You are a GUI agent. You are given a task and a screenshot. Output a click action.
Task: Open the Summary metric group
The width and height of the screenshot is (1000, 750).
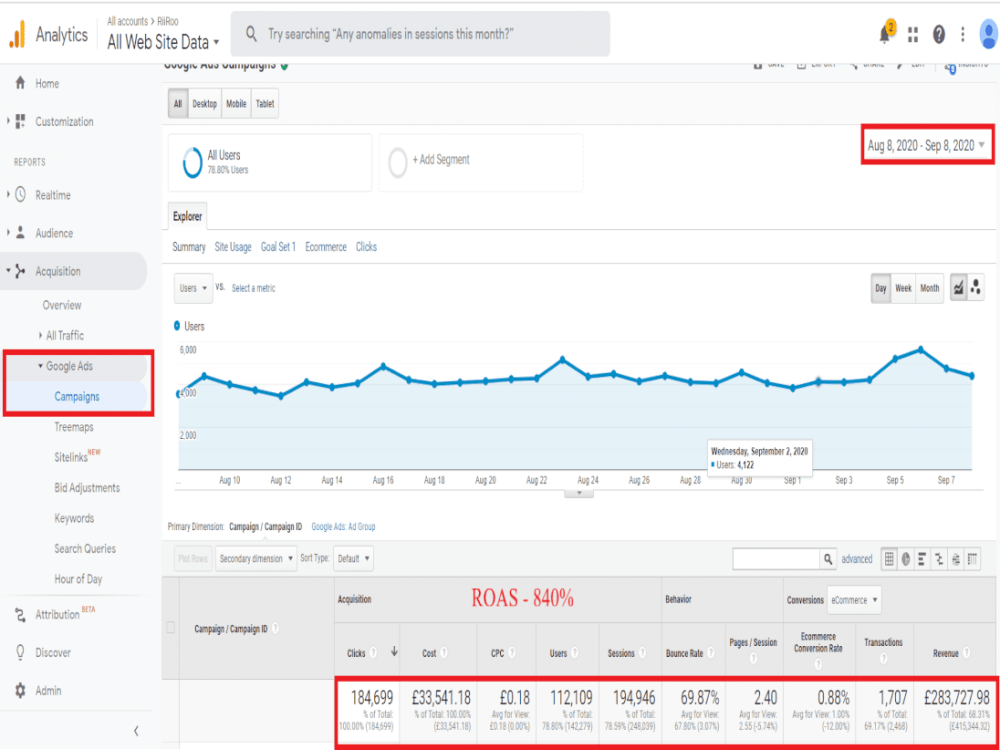(189, 247)
